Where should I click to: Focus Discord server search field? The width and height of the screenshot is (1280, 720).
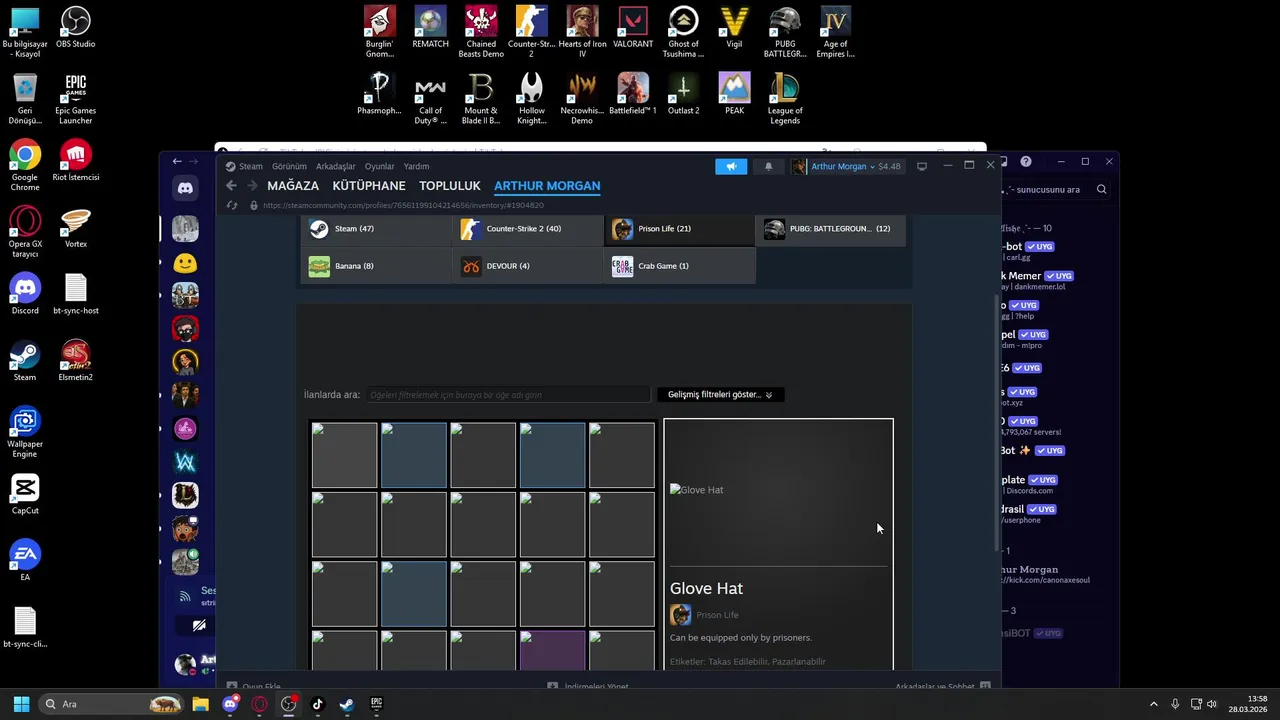(x=1056, y=189)
